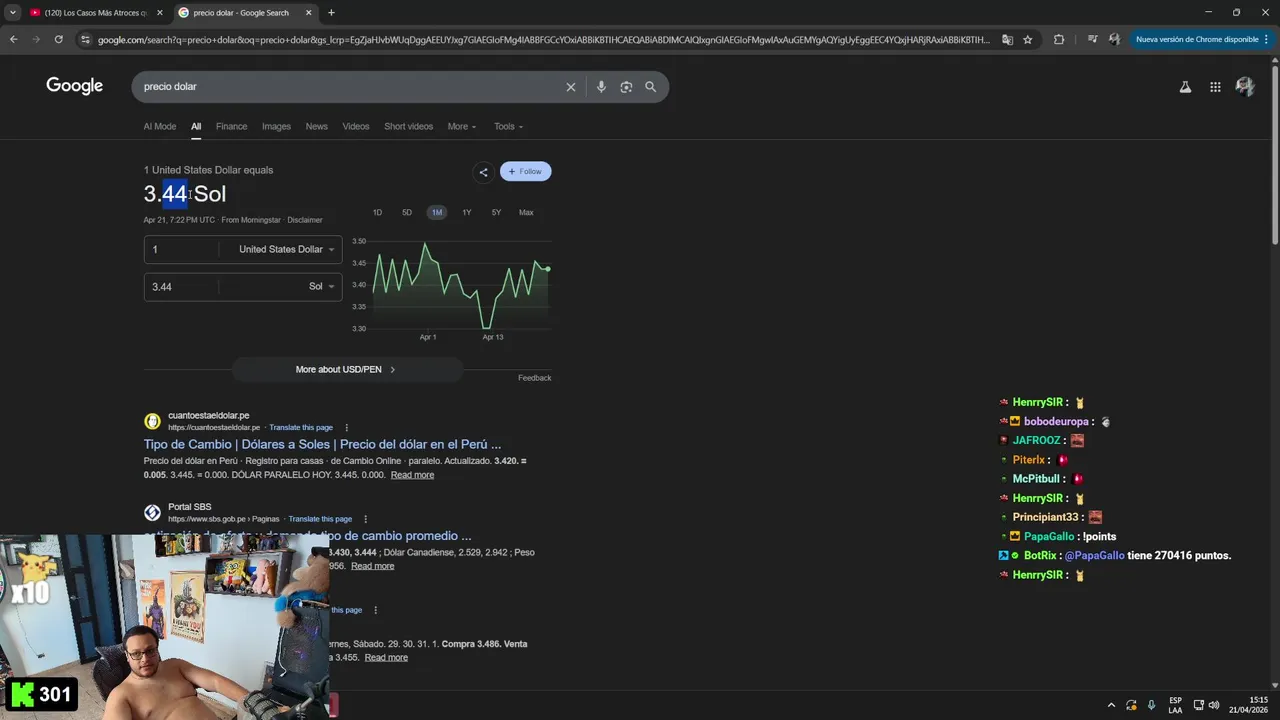Viewport: 1280px width, 720px height.
Task: Follow the USD/PEN exchange rate
Action: [x=525, y=171]
